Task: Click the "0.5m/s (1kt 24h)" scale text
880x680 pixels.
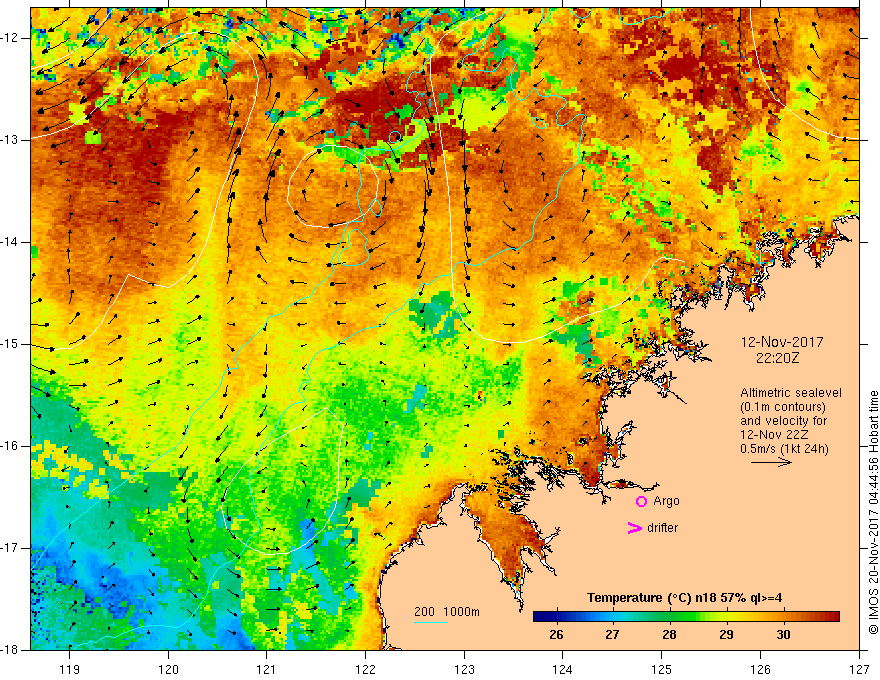Action: tap(784, 449)
